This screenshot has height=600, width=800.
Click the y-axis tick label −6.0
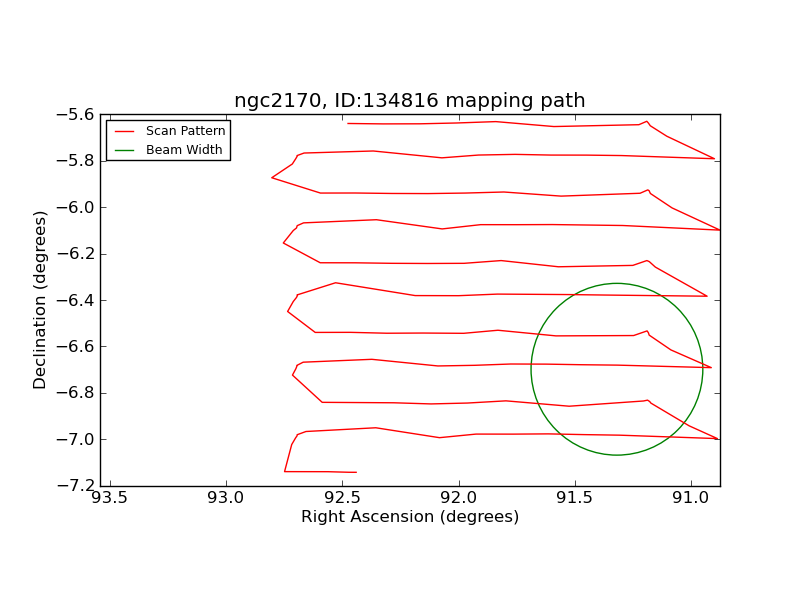(75, 207)
